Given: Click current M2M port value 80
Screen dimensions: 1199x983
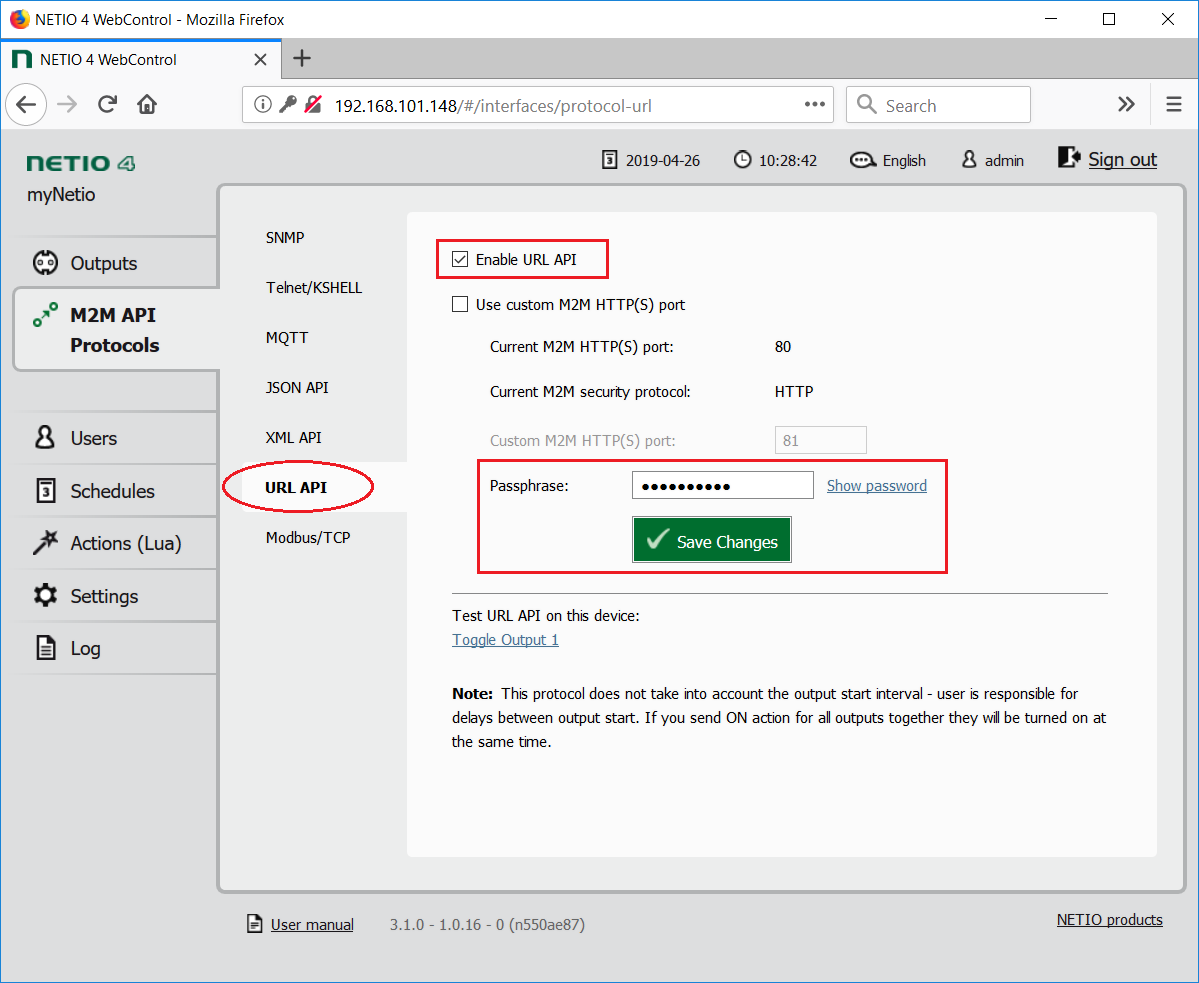Looking at the screenshot, I should click(x=783, y=347).
